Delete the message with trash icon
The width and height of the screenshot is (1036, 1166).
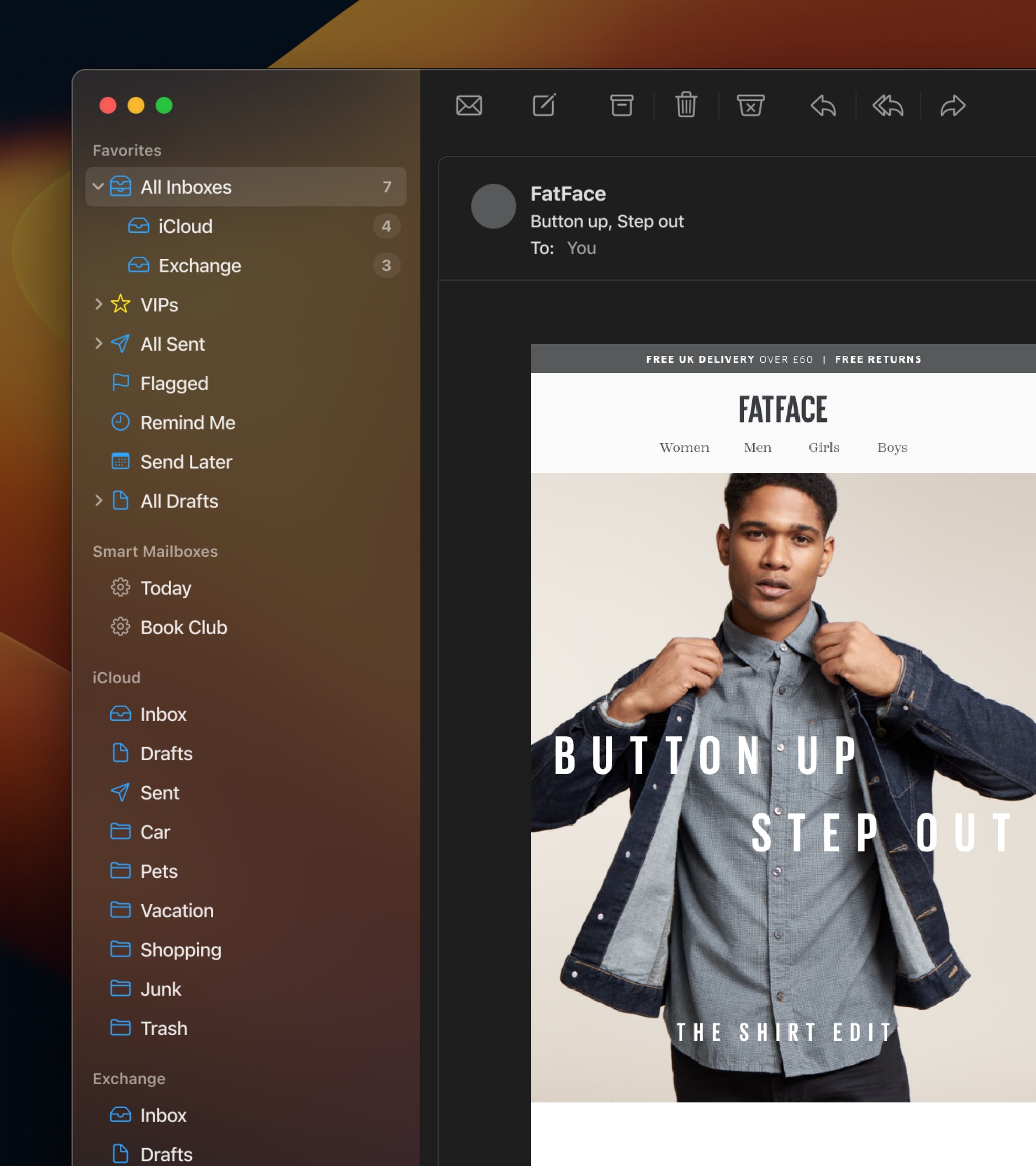[686, 105]
